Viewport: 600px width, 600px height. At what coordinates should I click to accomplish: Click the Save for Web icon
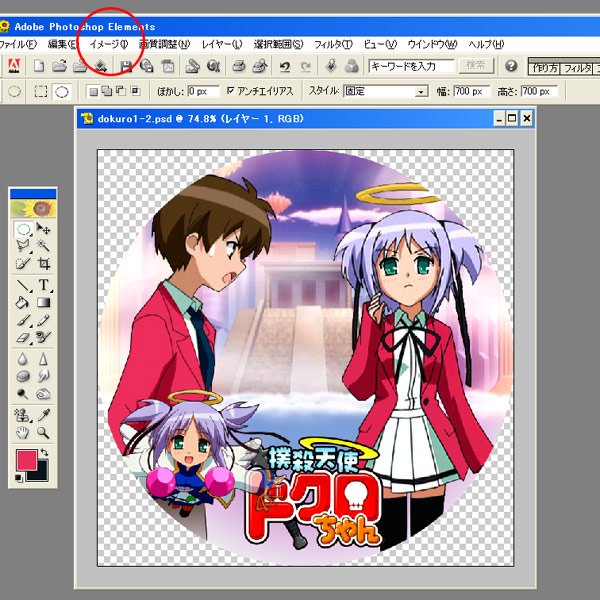(146, 66)
